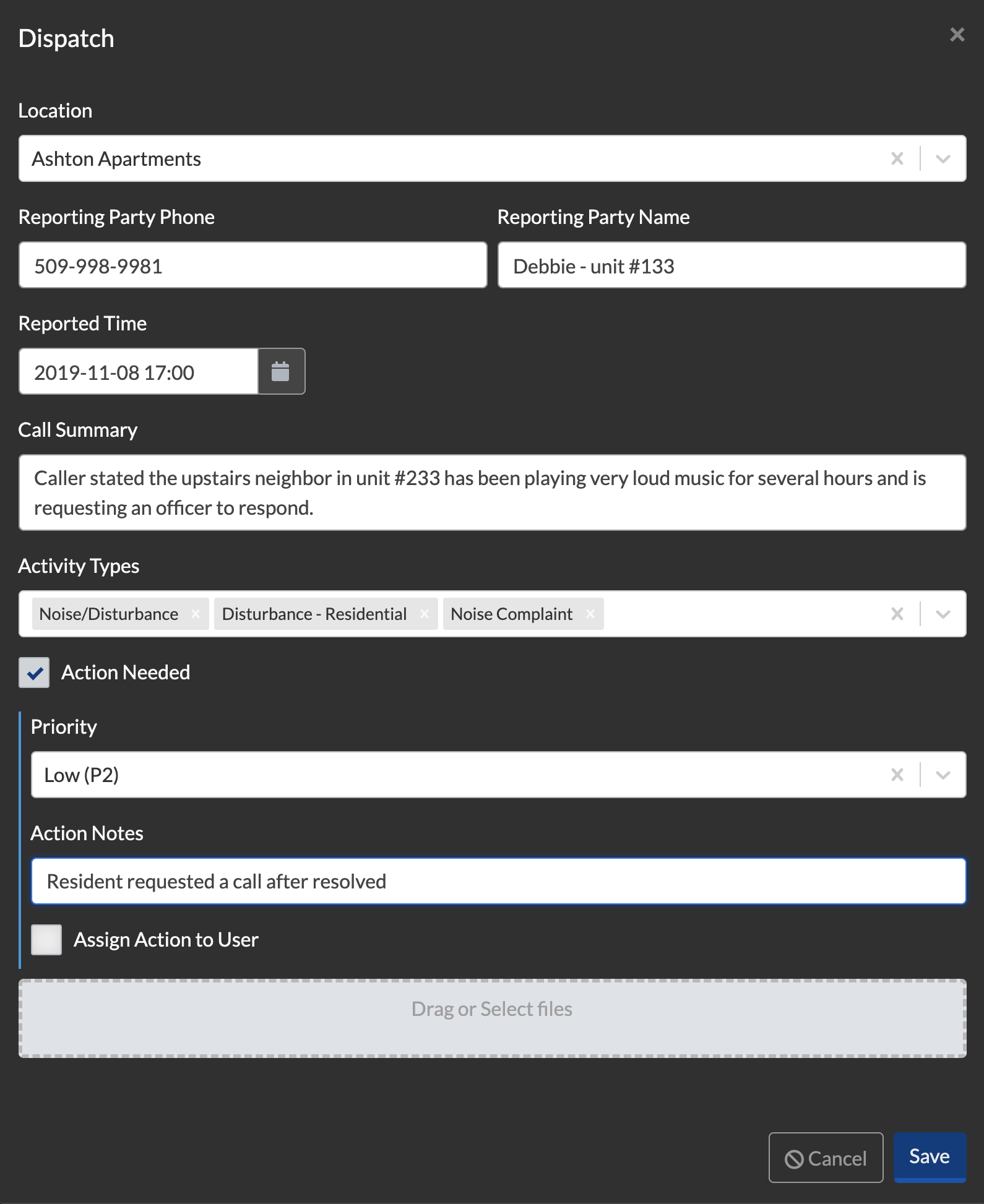Edit the Action Notes field
Viewport: 984px width, 1204px height.
coord(498,881)
